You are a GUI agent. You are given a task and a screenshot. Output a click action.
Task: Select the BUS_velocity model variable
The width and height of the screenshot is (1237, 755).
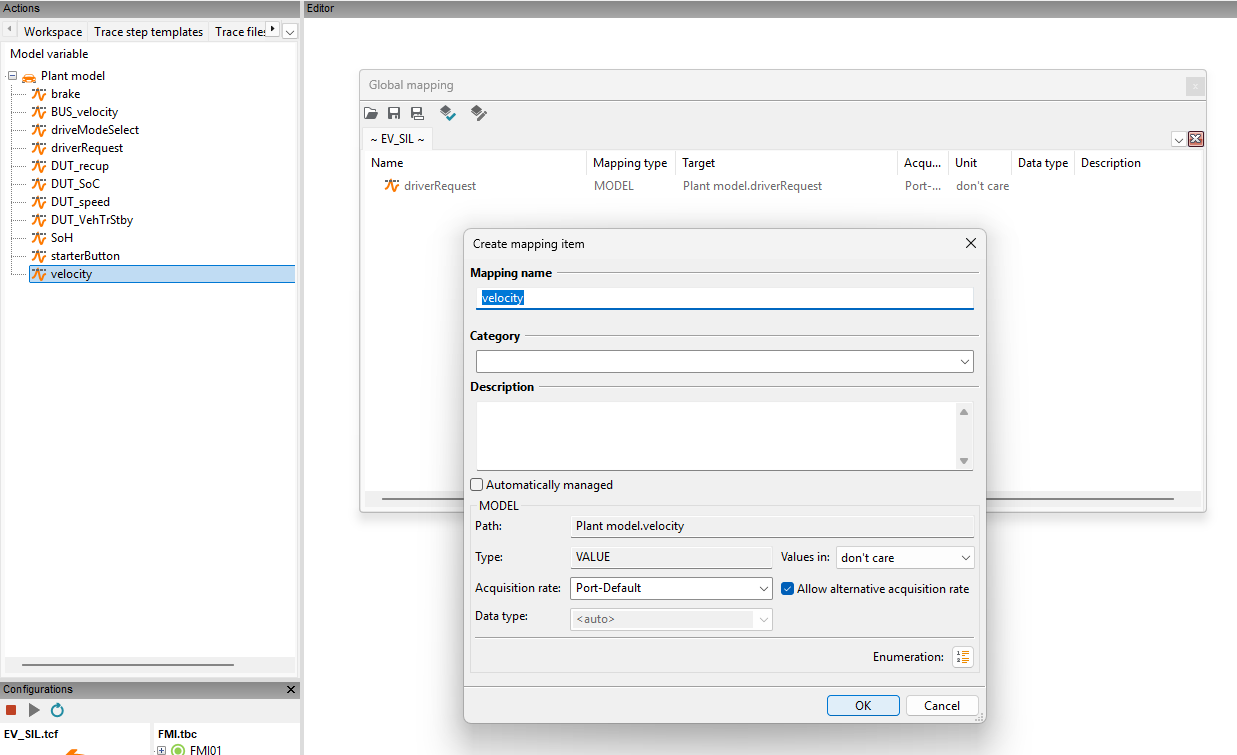(84, 112)
